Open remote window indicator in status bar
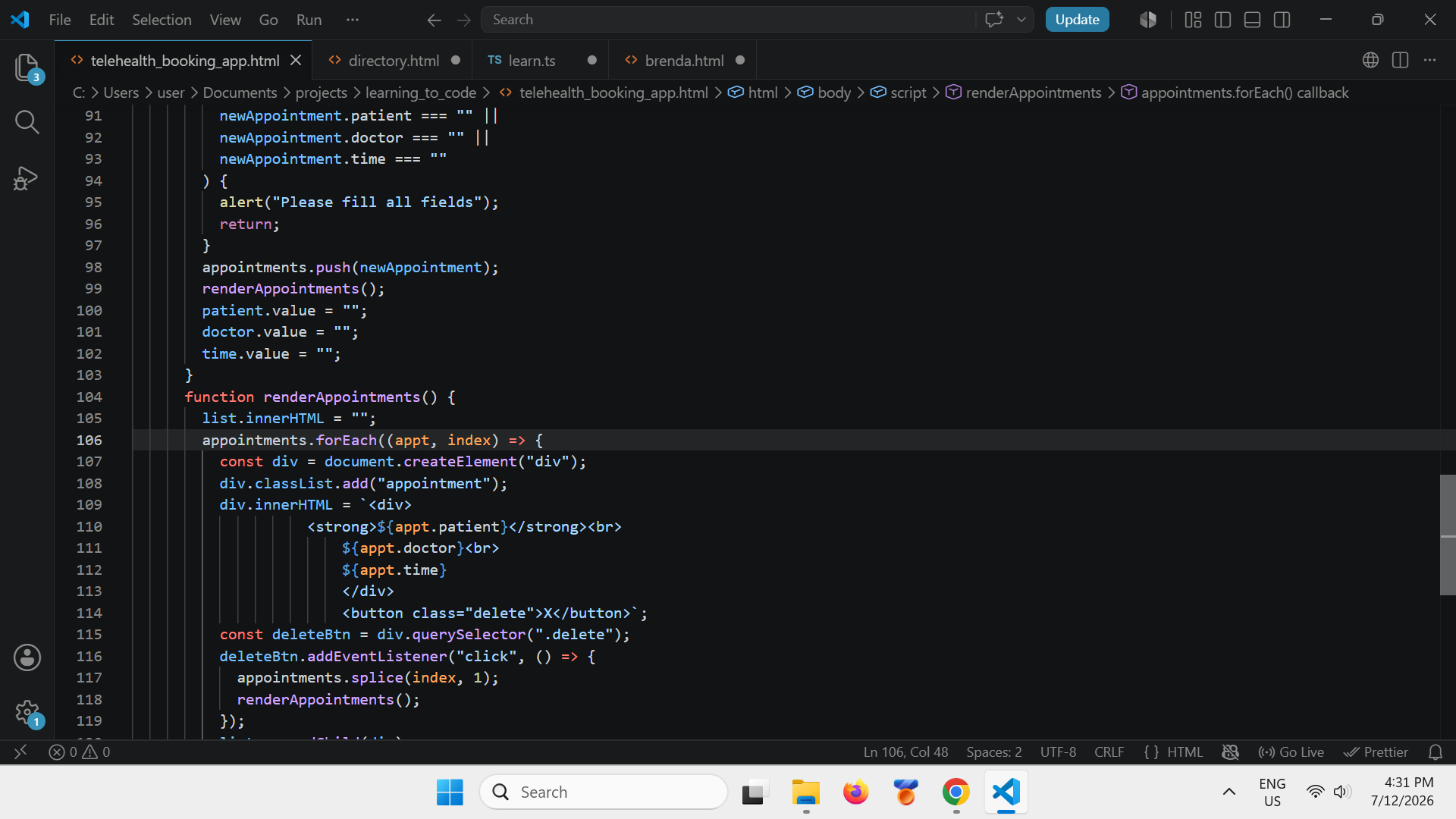The image size is (1456, 819). coord(20,752)
